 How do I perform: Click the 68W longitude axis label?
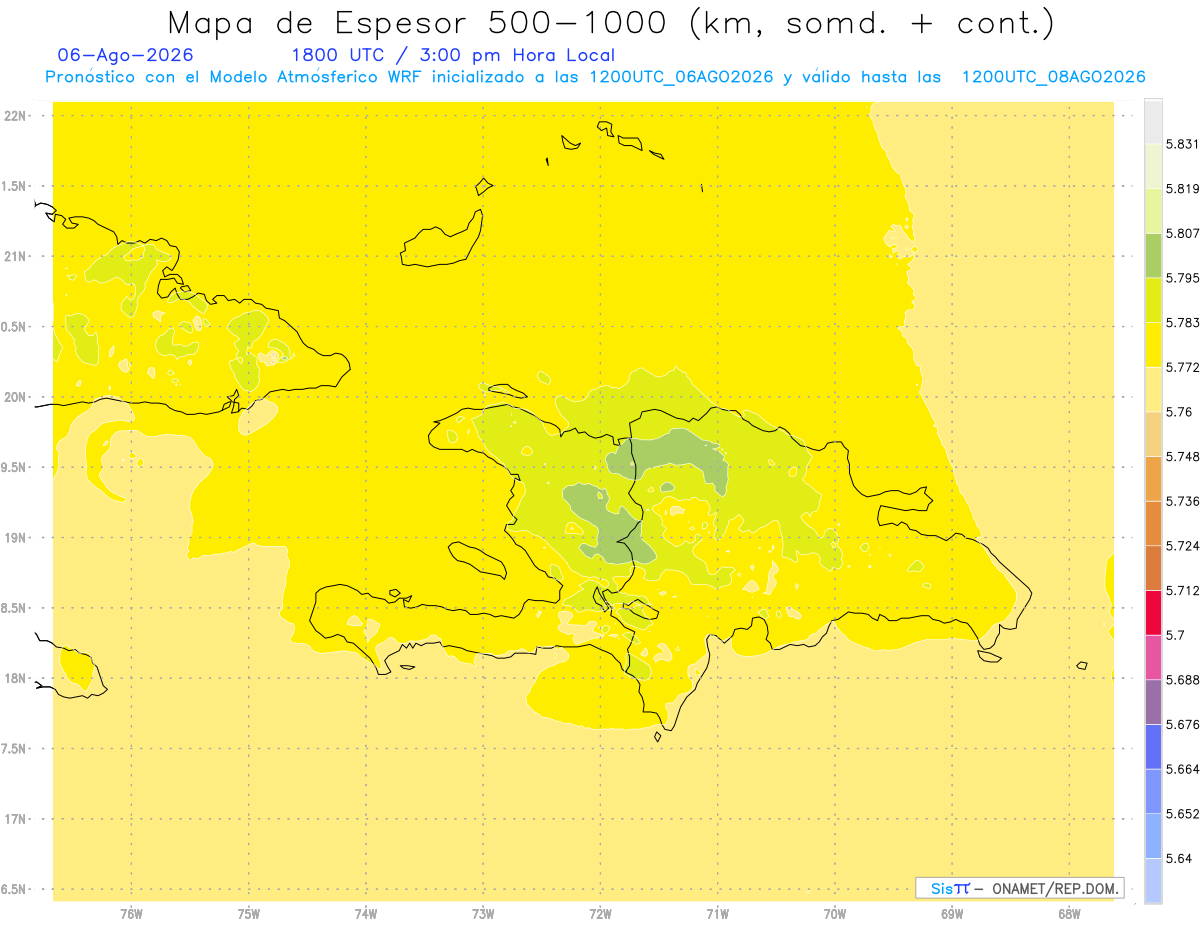tap(1069, 914)
